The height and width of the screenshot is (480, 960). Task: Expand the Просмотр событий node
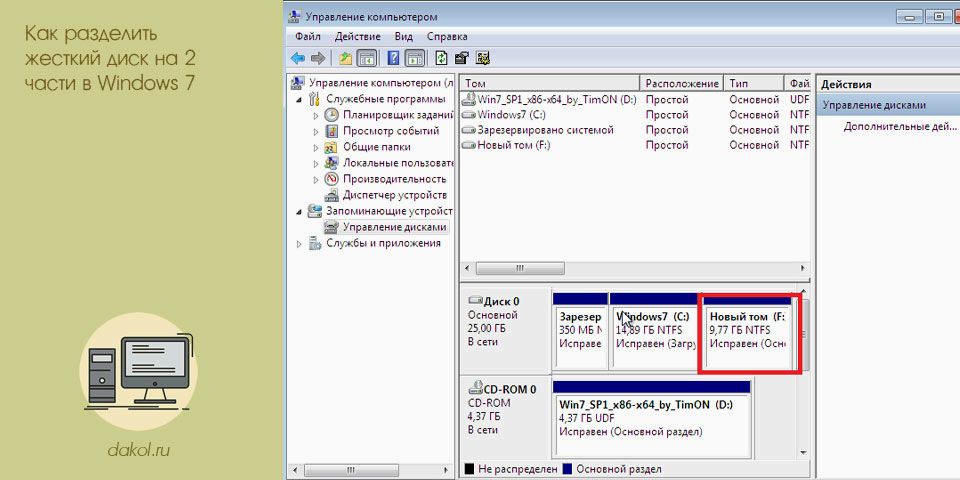pyautogui.click(x=316, y=131)
